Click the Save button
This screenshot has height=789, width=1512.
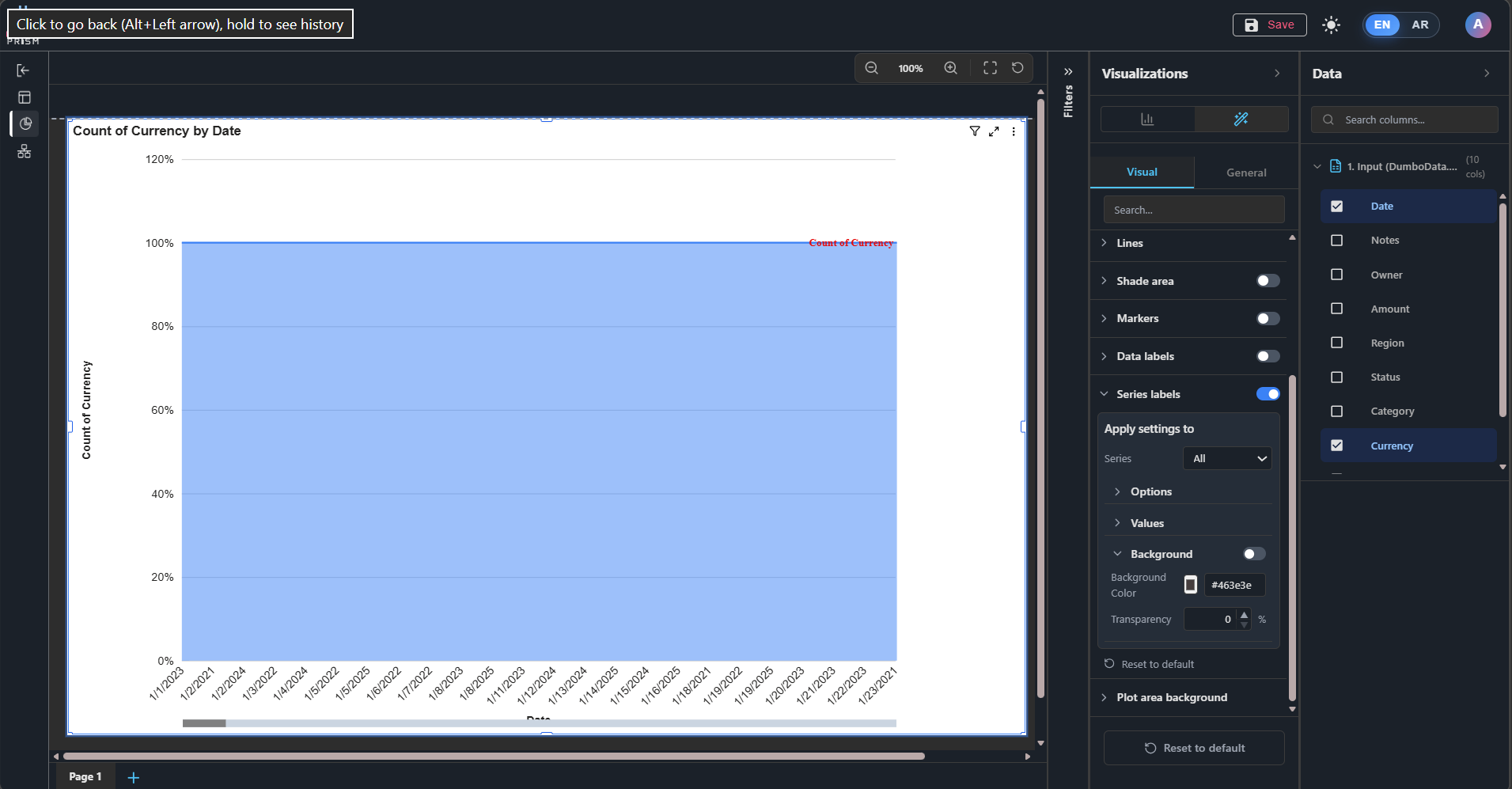(1269, 25)
